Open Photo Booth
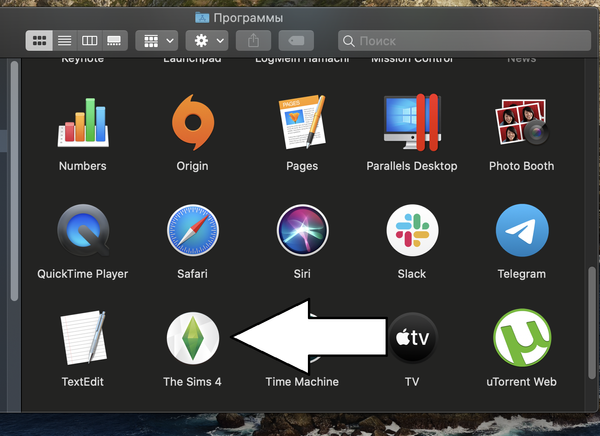Image resolution: width=600 pixels, height=436 pixels. (521, 123)
